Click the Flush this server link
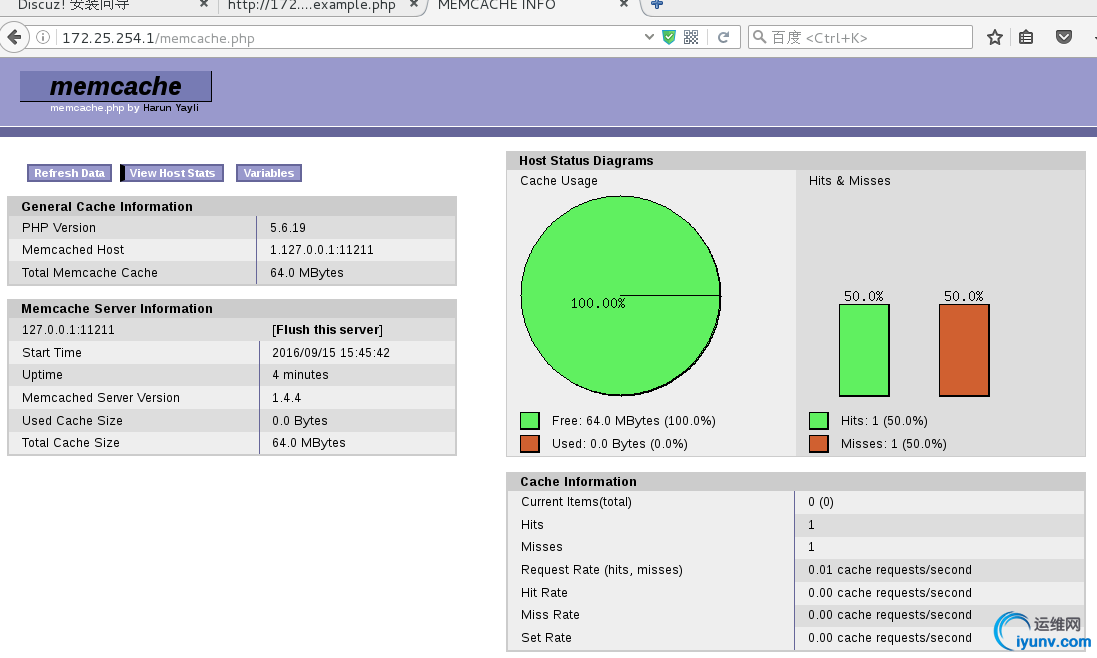 (327, 329)
